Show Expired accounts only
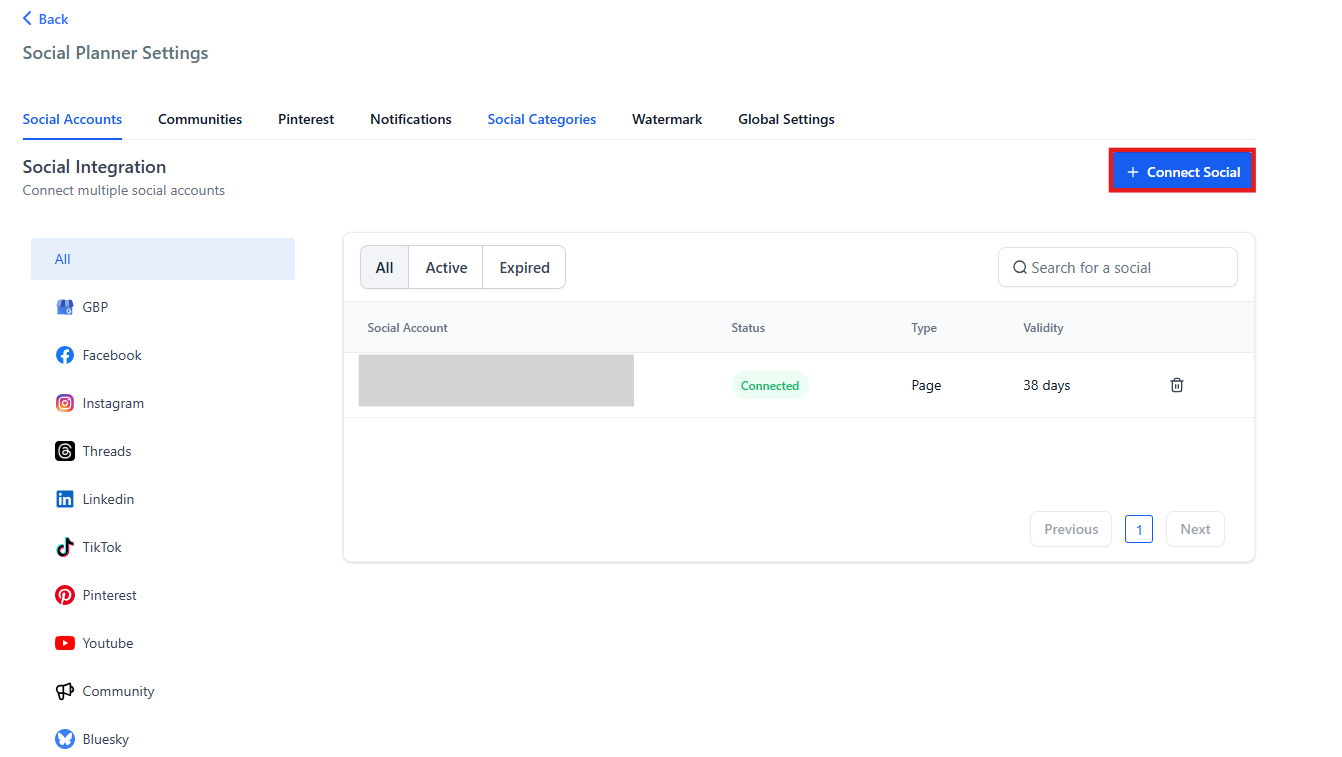Screen dimensions: 1342x757 (524, 268)
